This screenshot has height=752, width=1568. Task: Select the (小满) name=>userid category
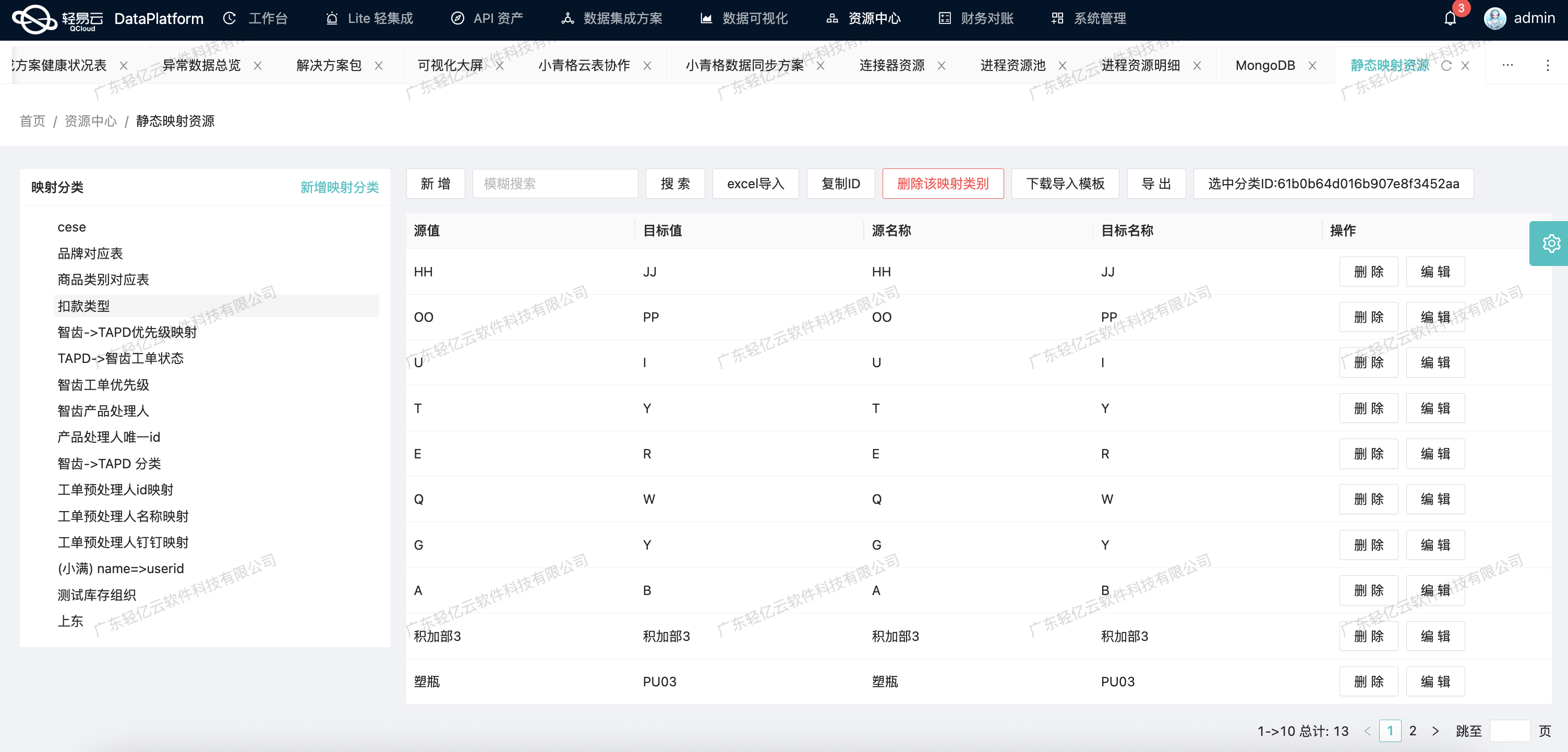click(120, 568)
